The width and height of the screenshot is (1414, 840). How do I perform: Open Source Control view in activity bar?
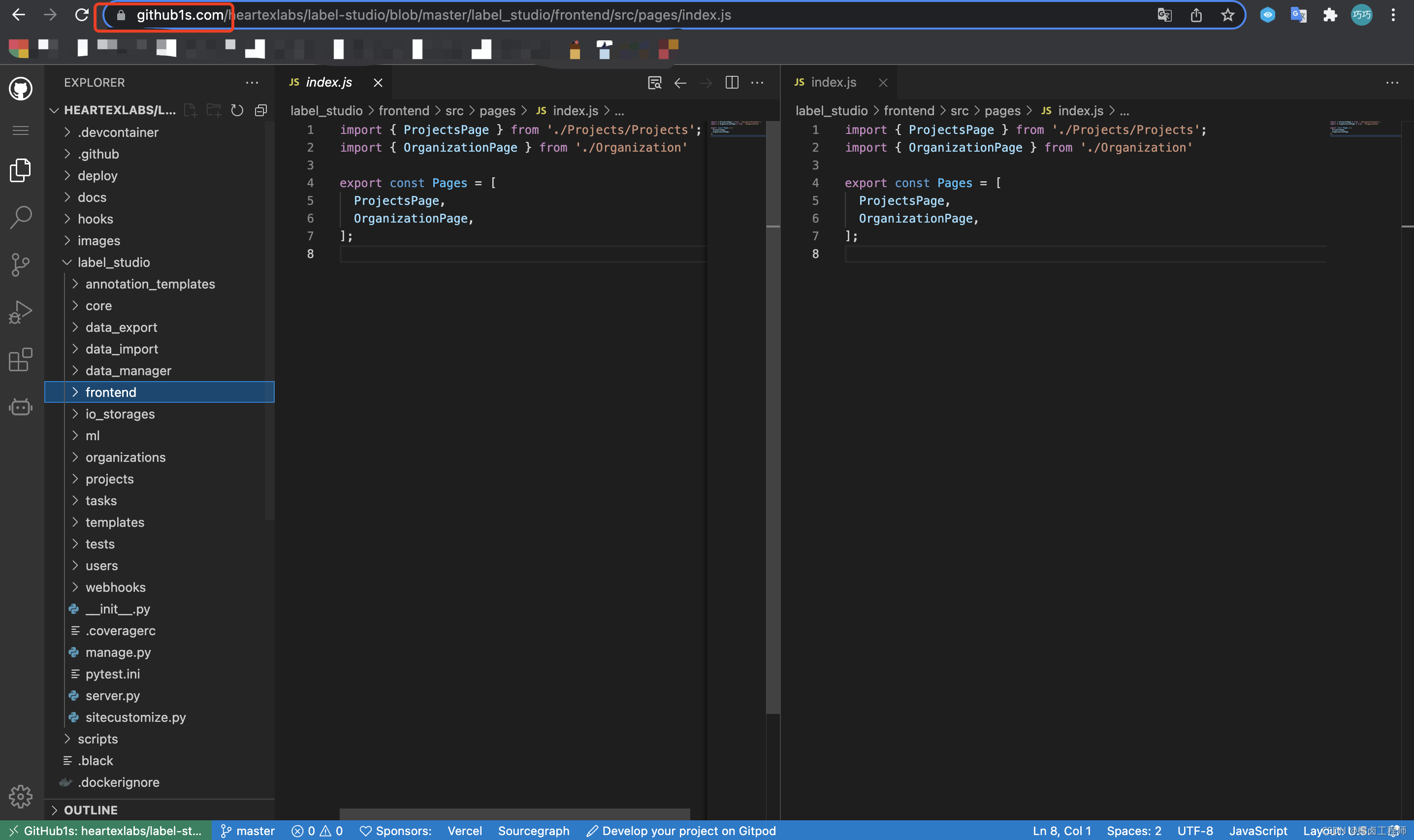21,264
